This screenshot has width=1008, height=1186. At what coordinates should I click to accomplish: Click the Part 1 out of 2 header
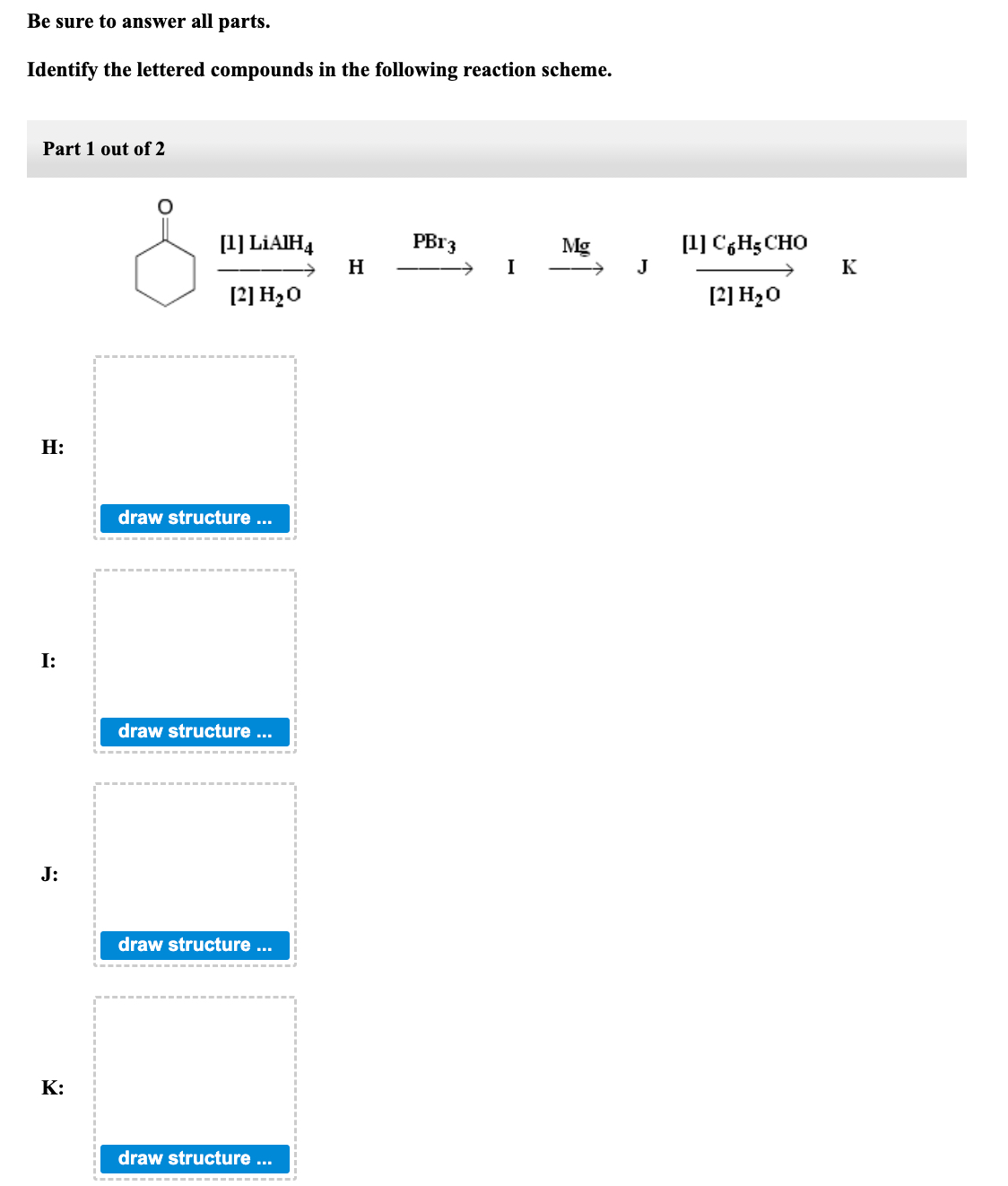[105, 150]
